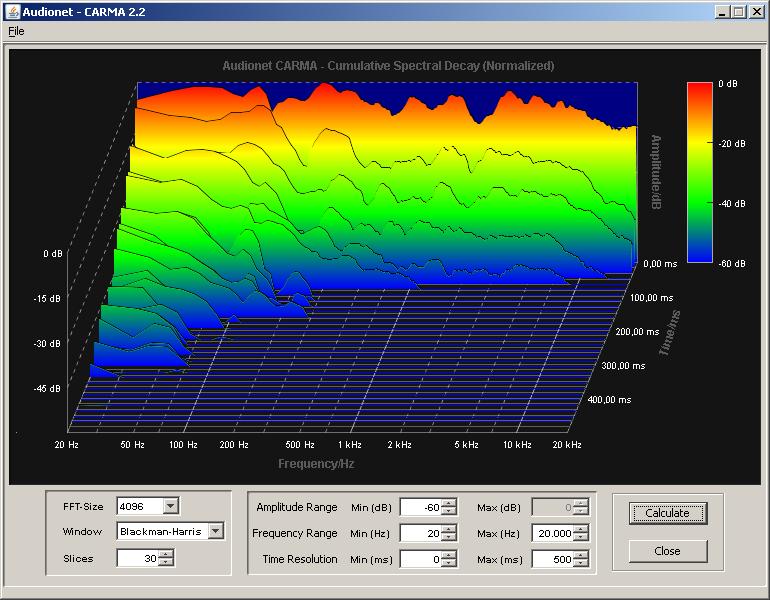Increase Time Resolution Min with up arrow

pos(449,555)
